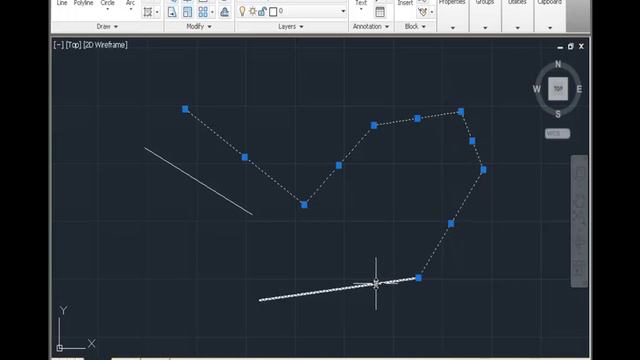Select the Arc draw tool
The height and width of the screenshot is (360, 640).
click(130, 3)
